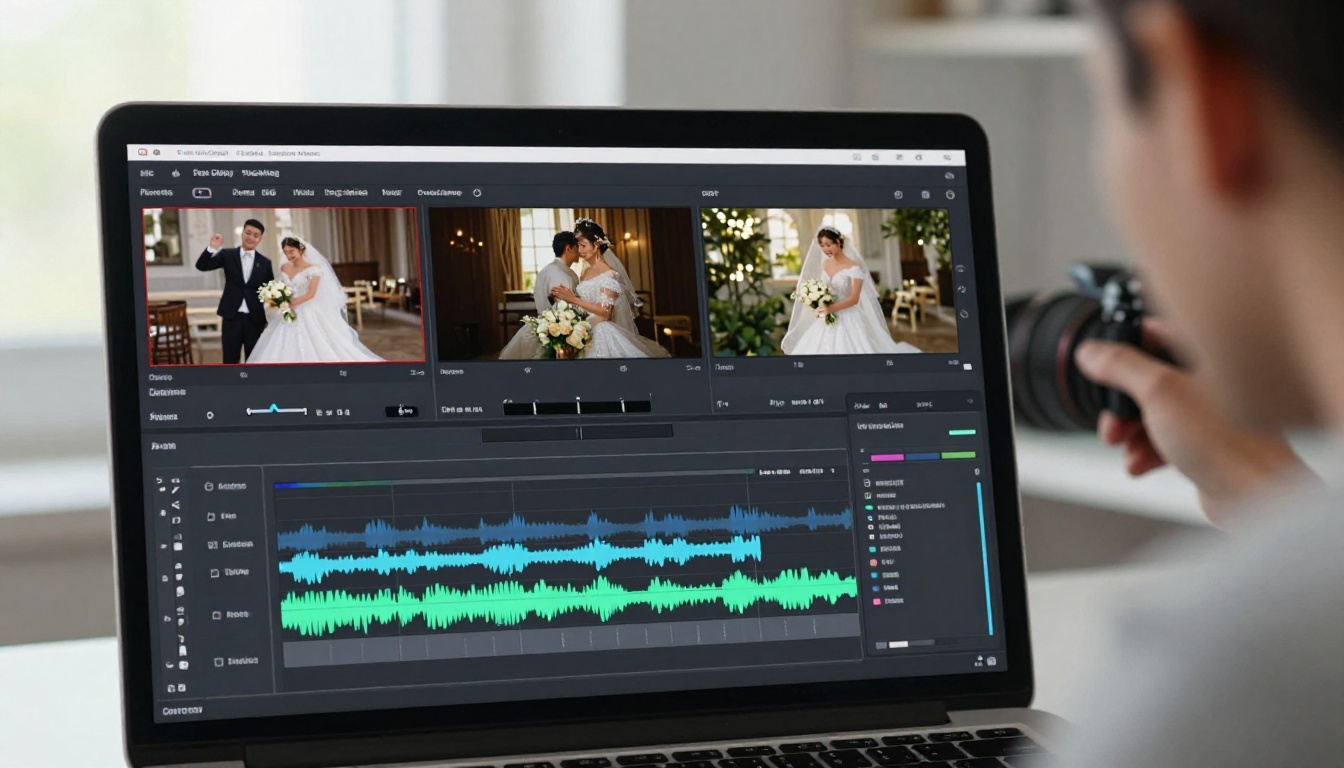The image size is (1344, 768).
Task: Pick the green color swatch in the side panel
Action: click(958, 455)
